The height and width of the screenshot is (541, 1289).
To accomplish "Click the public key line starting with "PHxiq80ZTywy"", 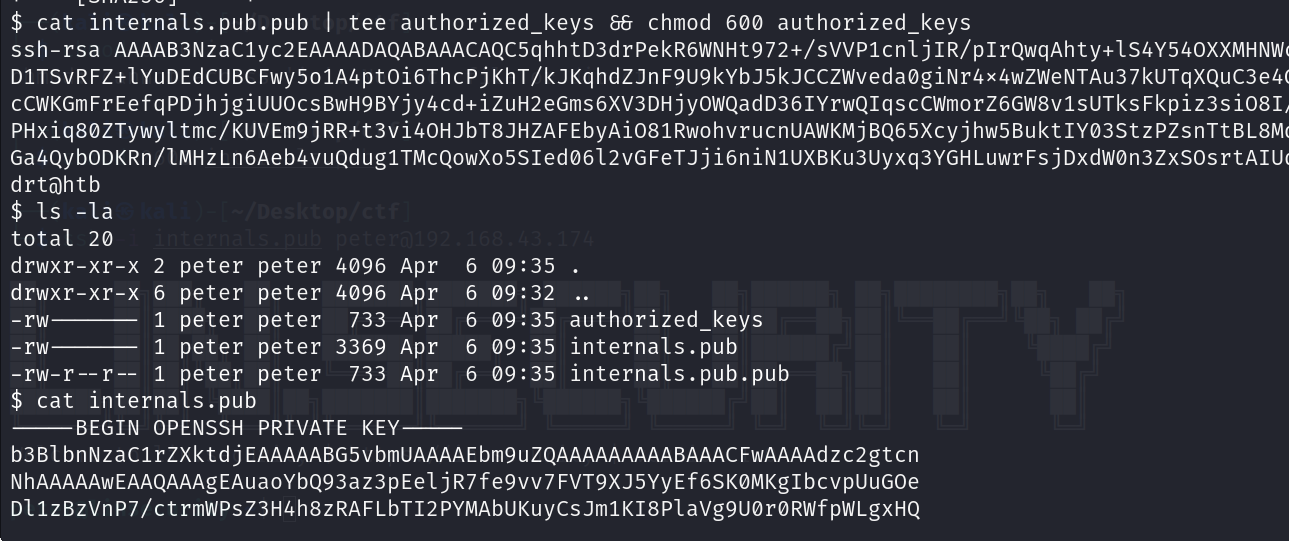I will pyautogui.click(x=640, y=130).
